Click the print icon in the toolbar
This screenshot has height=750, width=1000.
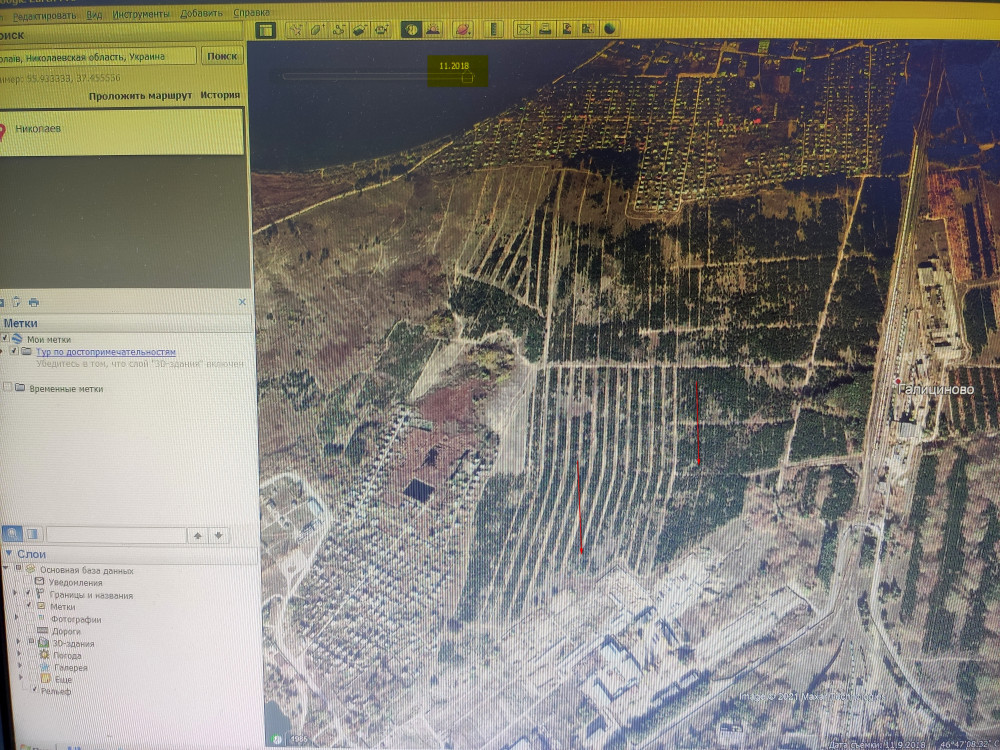(545, 30)
